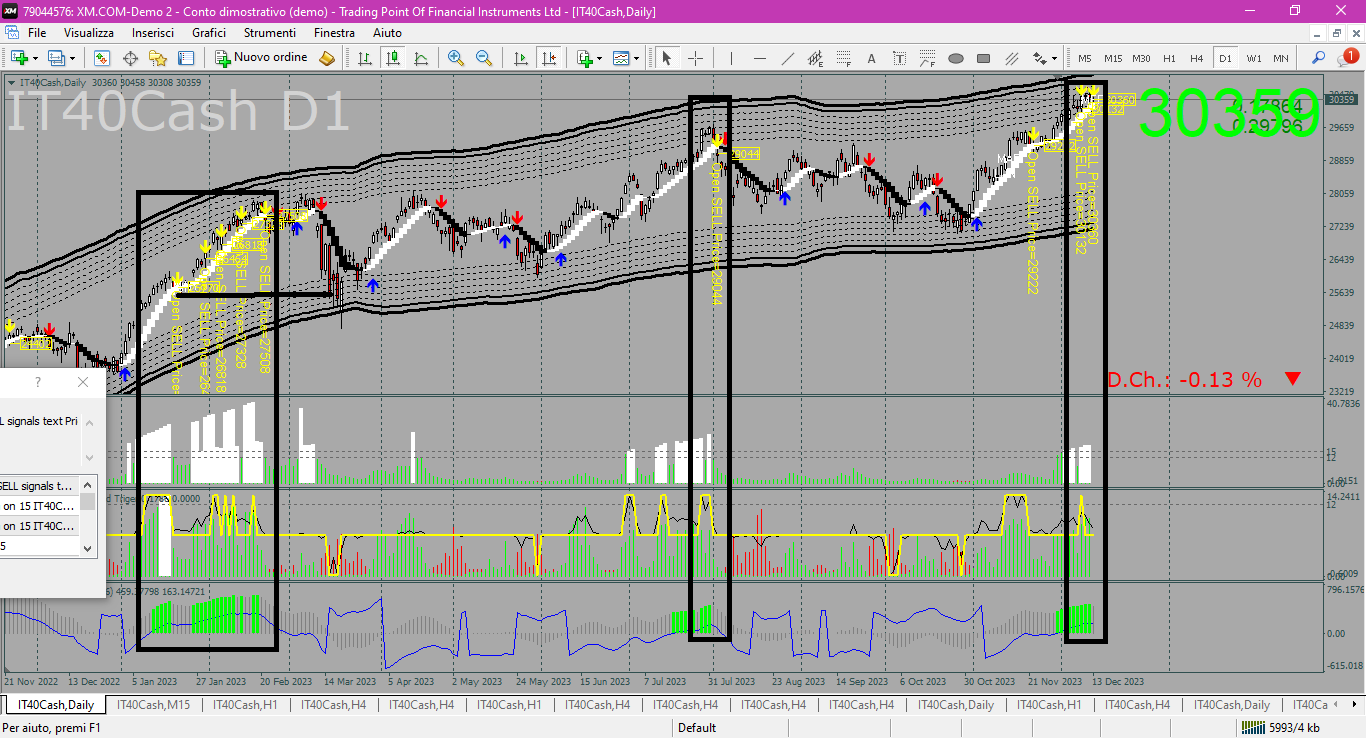
Task: Select the cursor arrow tool
Action: pos(667,58)
